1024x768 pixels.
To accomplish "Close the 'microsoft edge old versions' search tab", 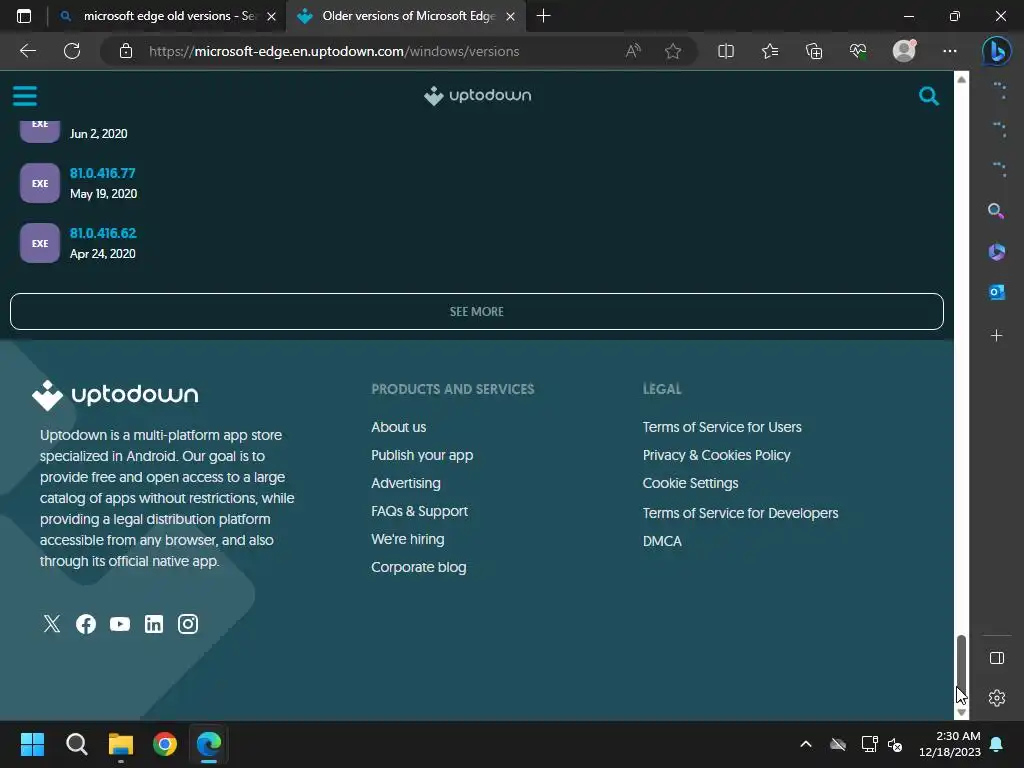I will pos(271,16).
